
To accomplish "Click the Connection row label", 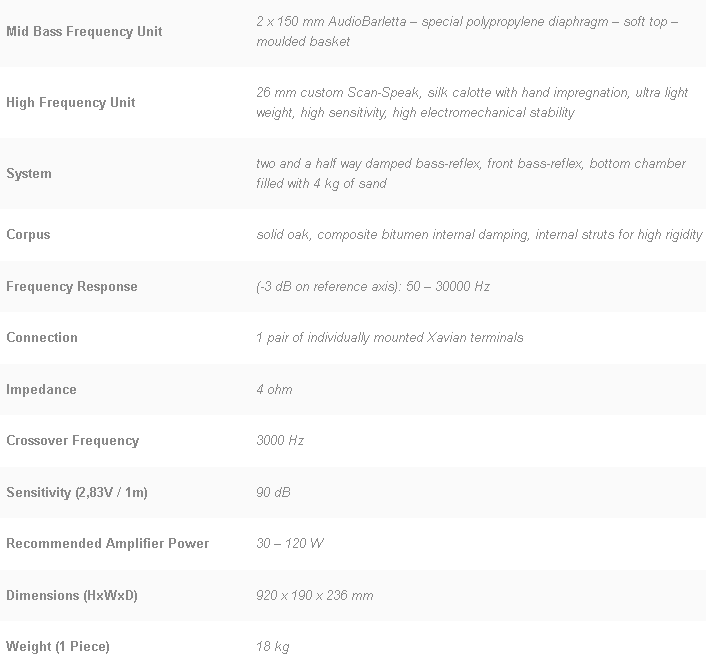I will (42, 337).
